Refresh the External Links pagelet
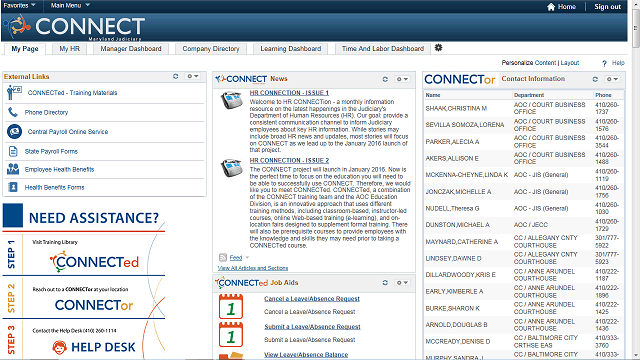Screen dimensions: 640x360 pyautogui.click(x=176, y=76)
